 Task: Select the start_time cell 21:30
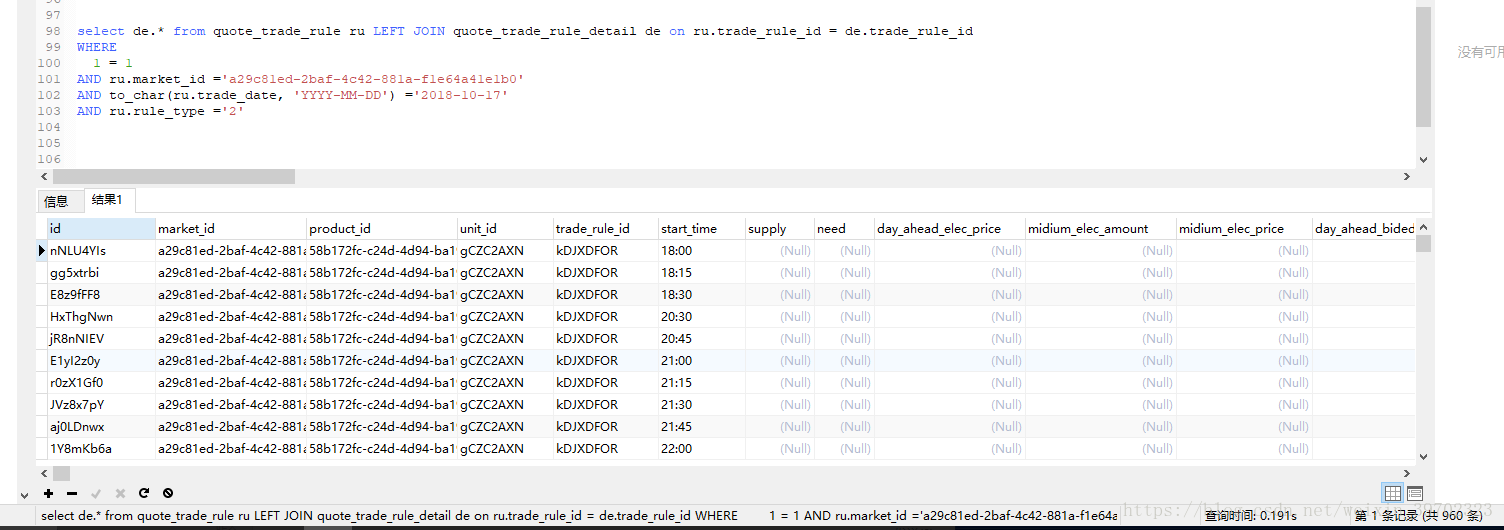pos(702,404)
